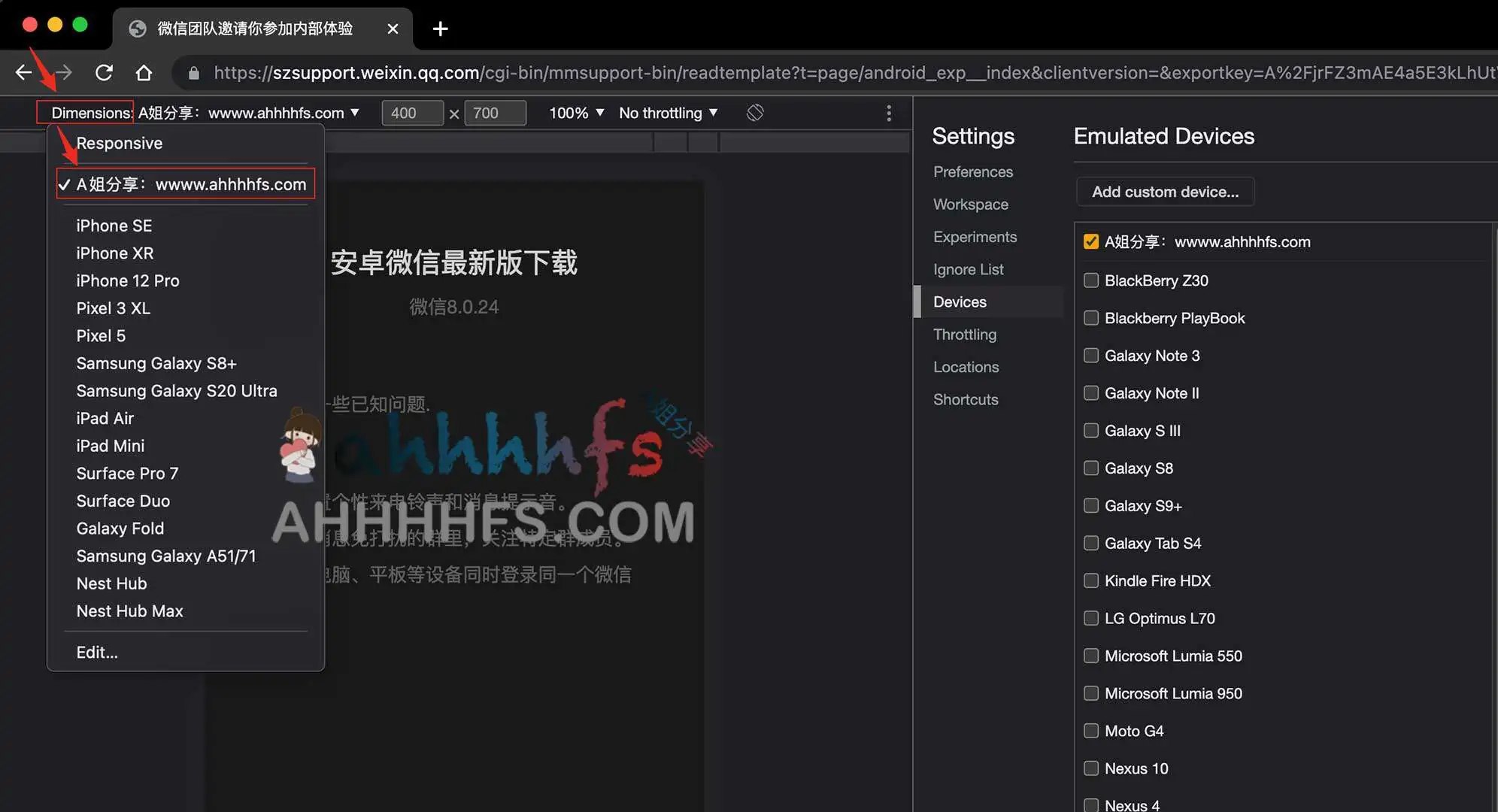
Task: Select iPad Mini from the device list
Action: point(110,445)
